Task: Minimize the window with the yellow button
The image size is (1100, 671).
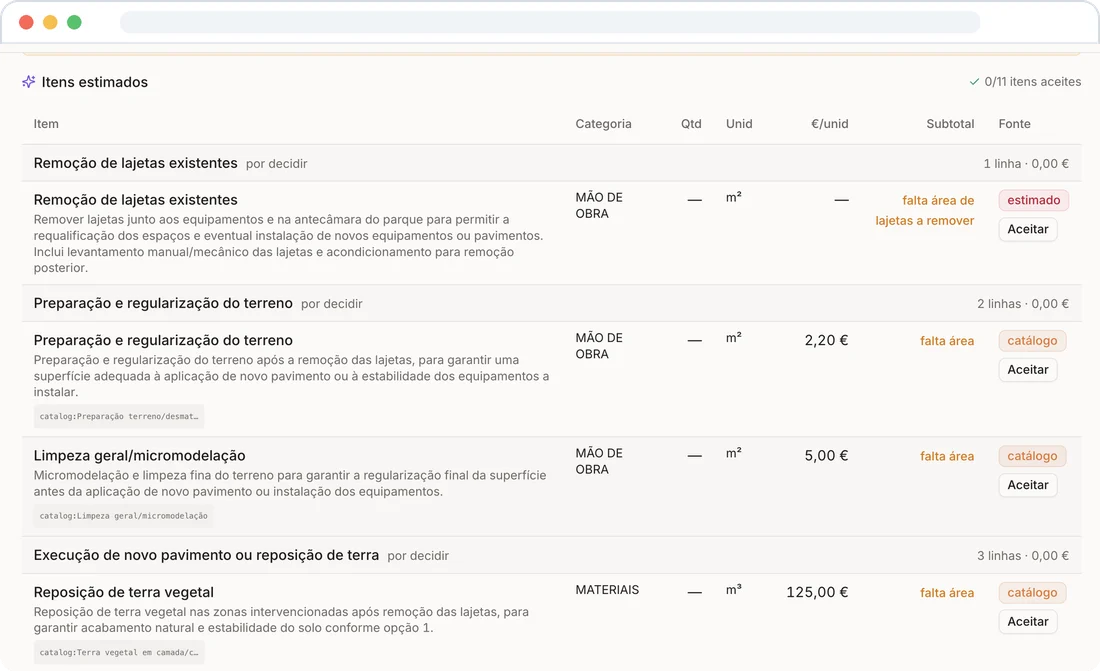Action: point(50,22)
